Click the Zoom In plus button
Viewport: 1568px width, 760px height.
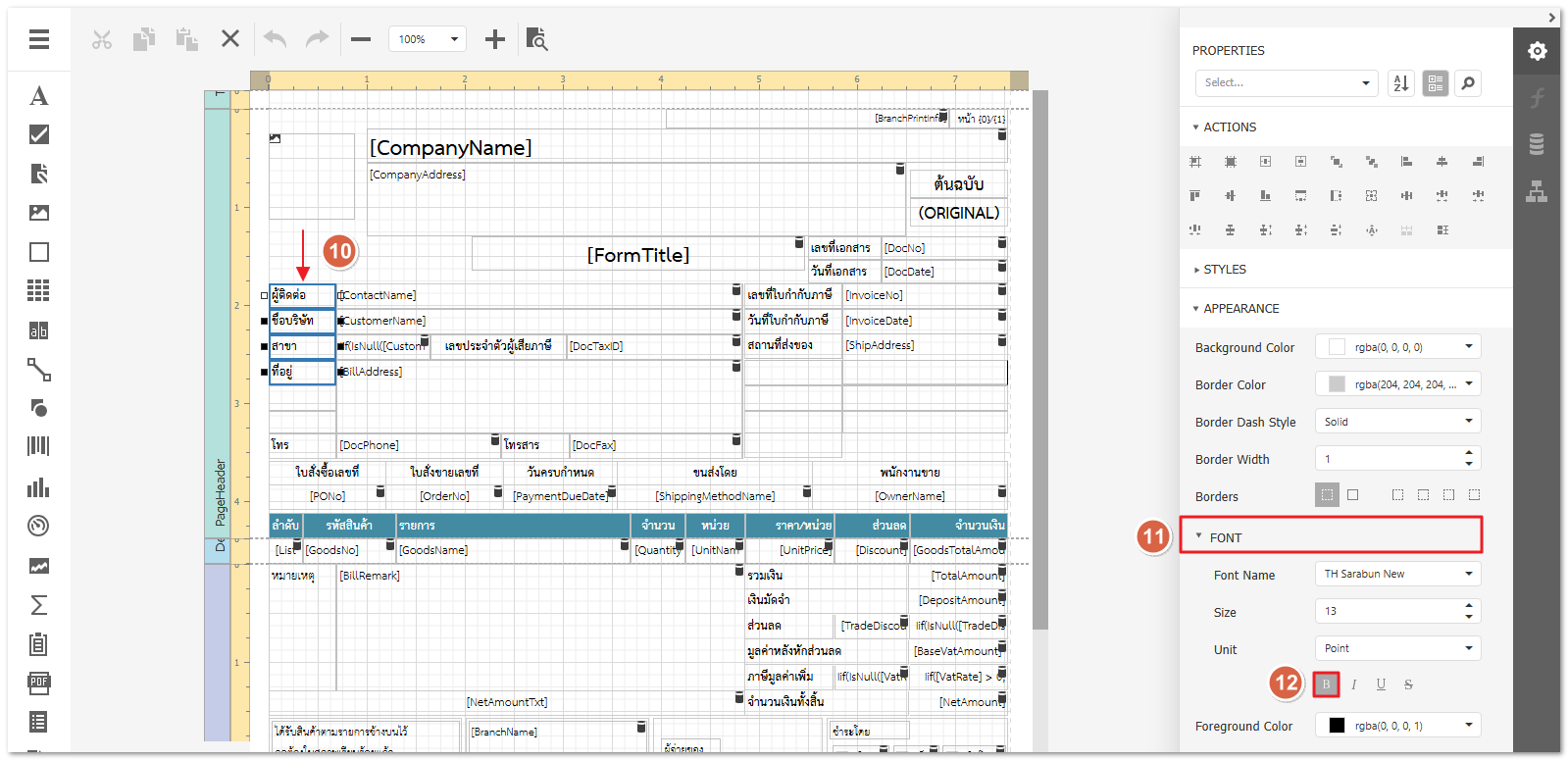click(495, 39)
